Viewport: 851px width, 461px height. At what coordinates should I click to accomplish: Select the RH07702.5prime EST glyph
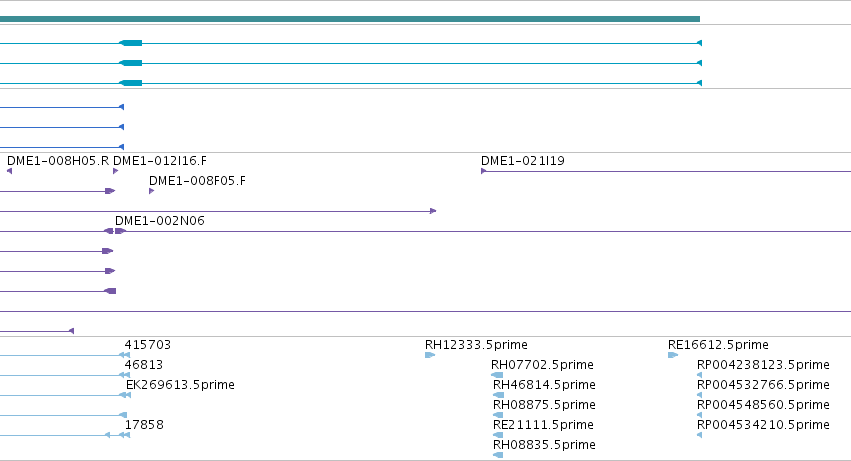497,375
